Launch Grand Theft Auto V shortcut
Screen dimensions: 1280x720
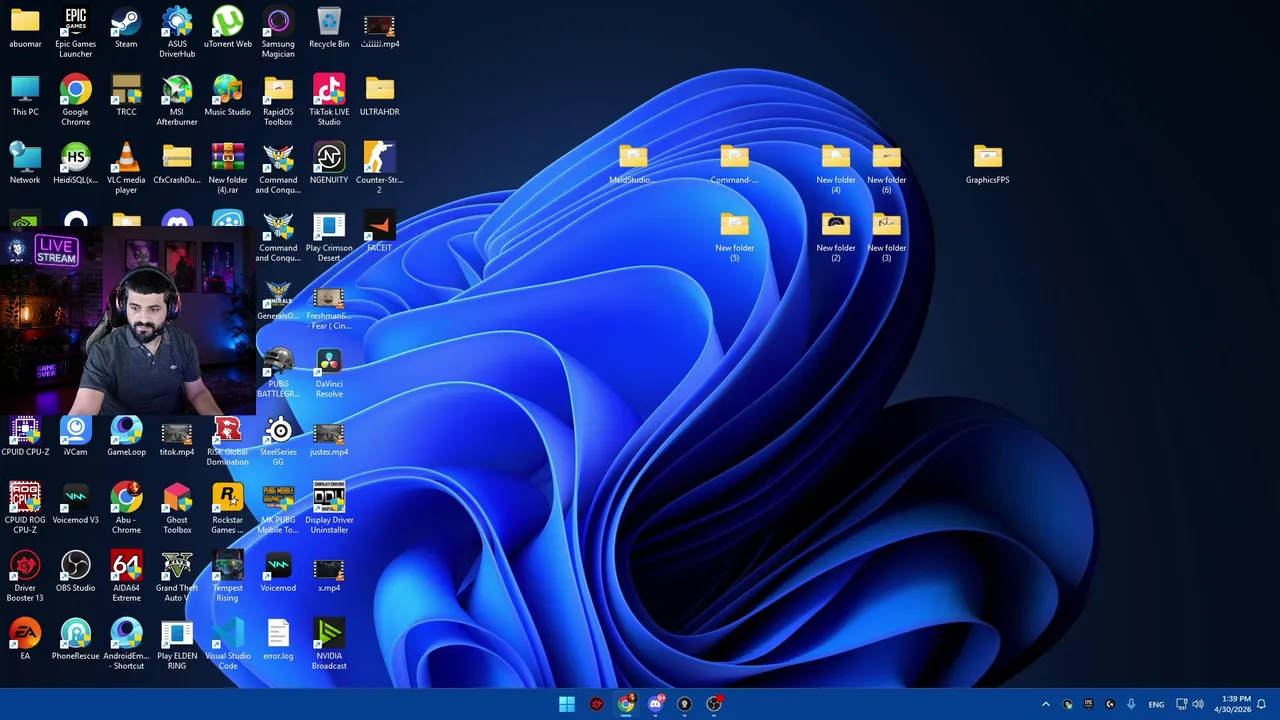coord(177,577)
